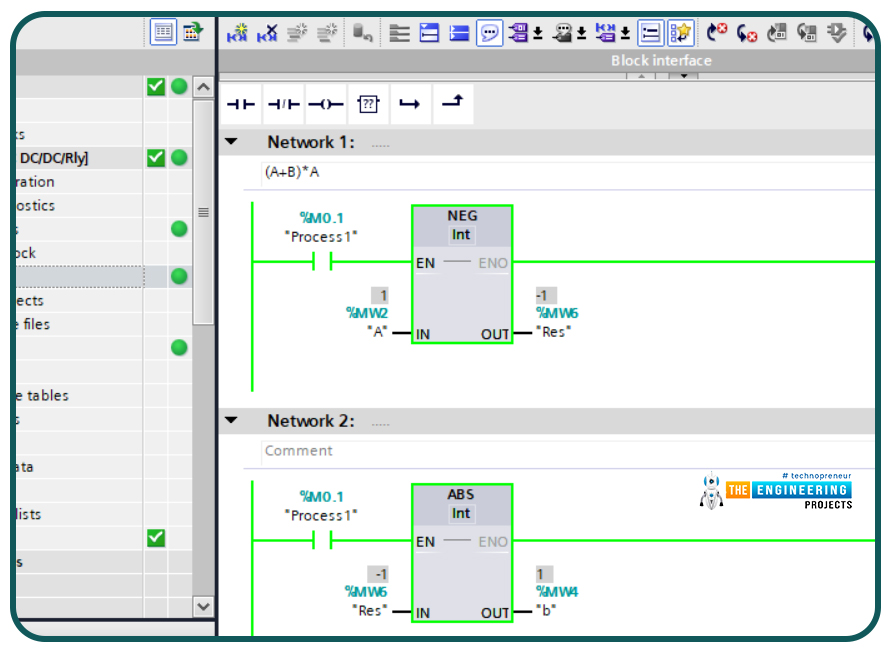
Task: Click the down arrow of the tree scrollbar
Action: [203, 606]
